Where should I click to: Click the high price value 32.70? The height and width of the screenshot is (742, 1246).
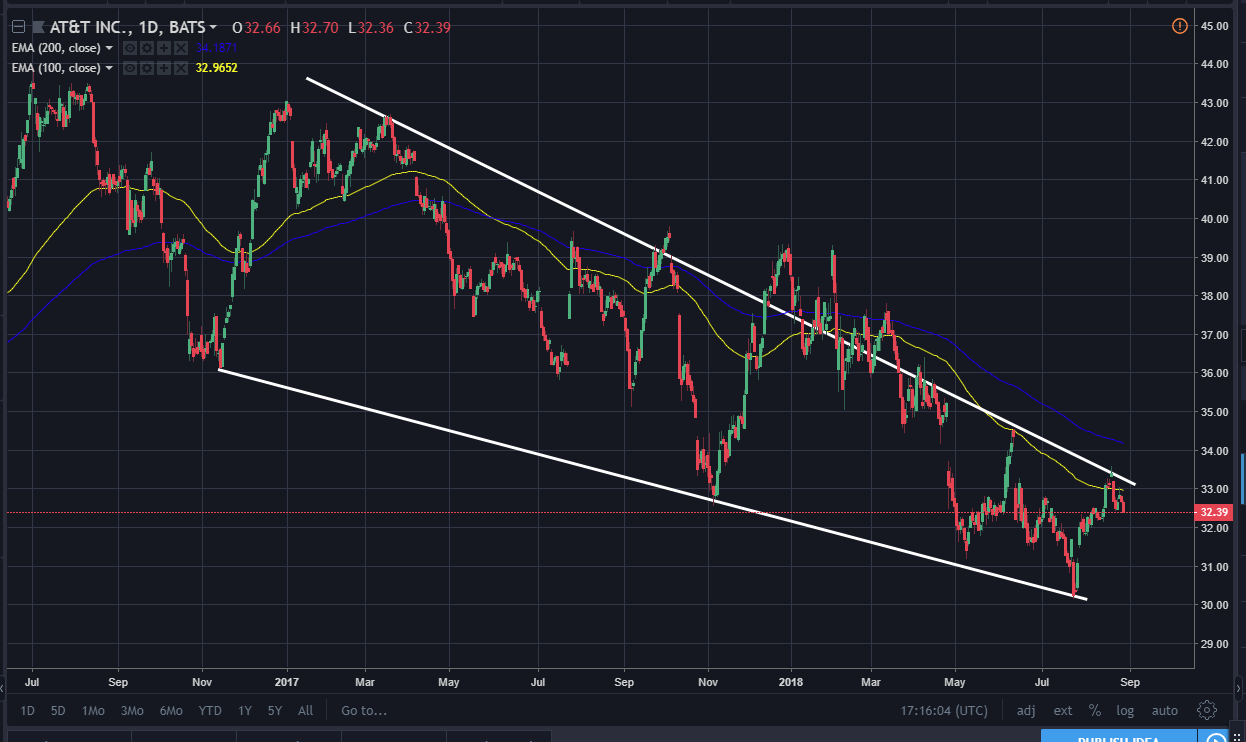(320, 27)
